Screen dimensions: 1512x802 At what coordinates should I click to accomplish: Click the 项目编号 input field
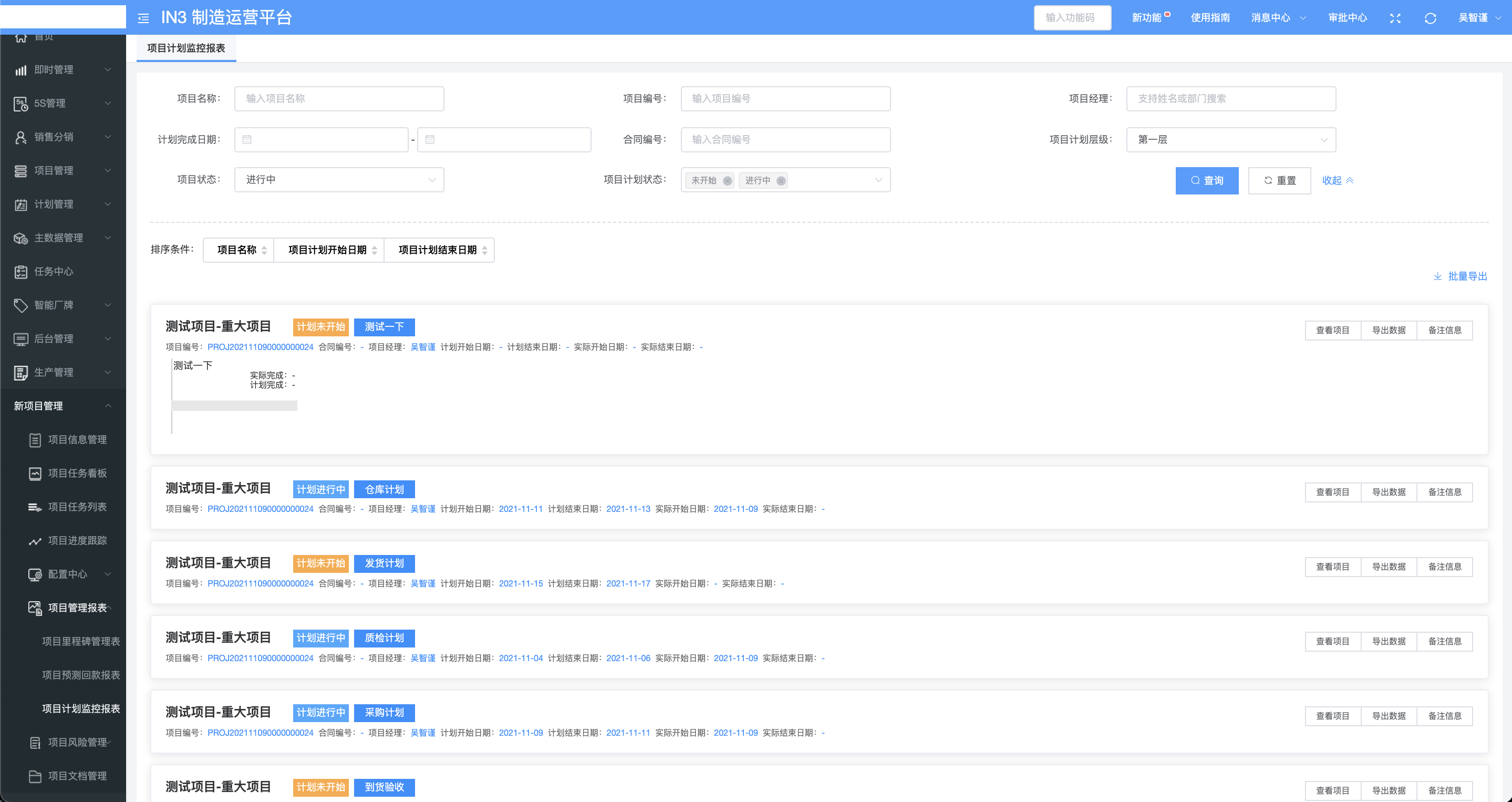click(785, 99)
